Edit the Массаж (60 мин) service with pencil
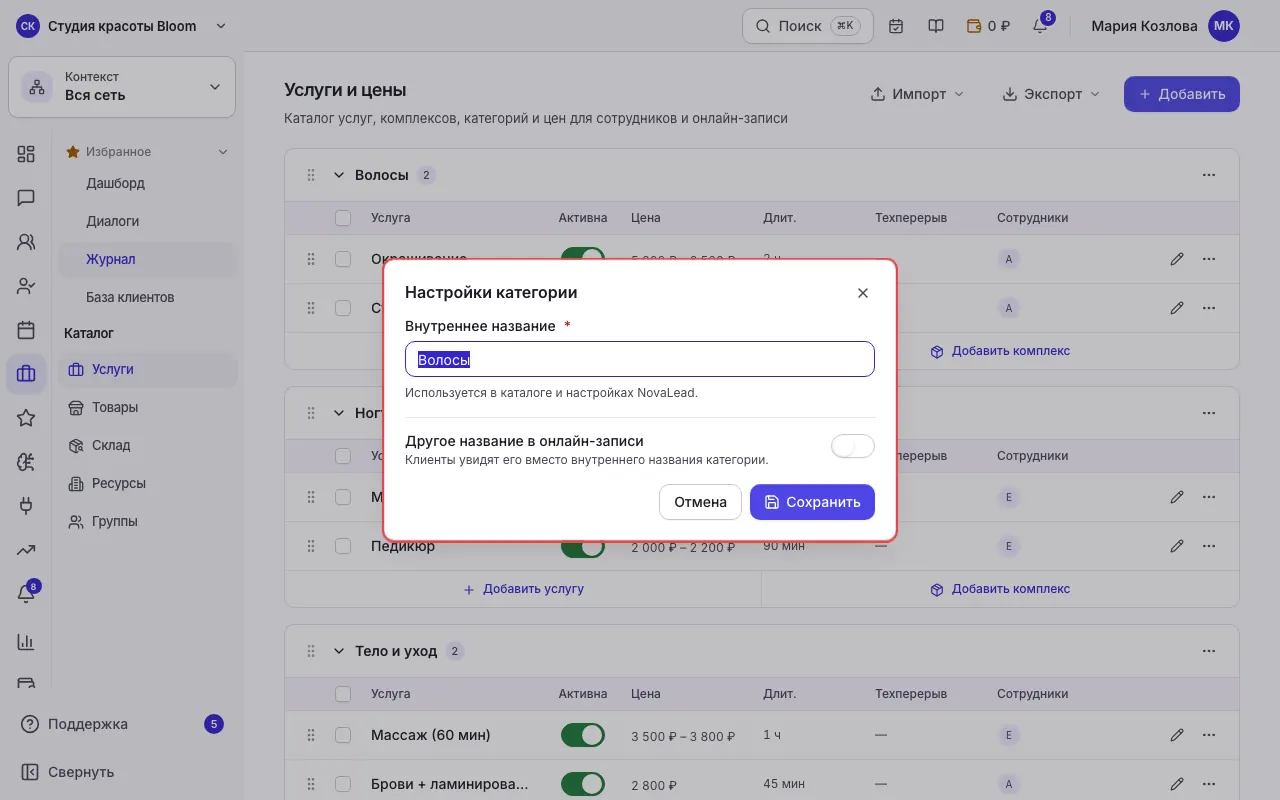Image resolution: width=1280 pixels, height=800 pixels. 1177,735
